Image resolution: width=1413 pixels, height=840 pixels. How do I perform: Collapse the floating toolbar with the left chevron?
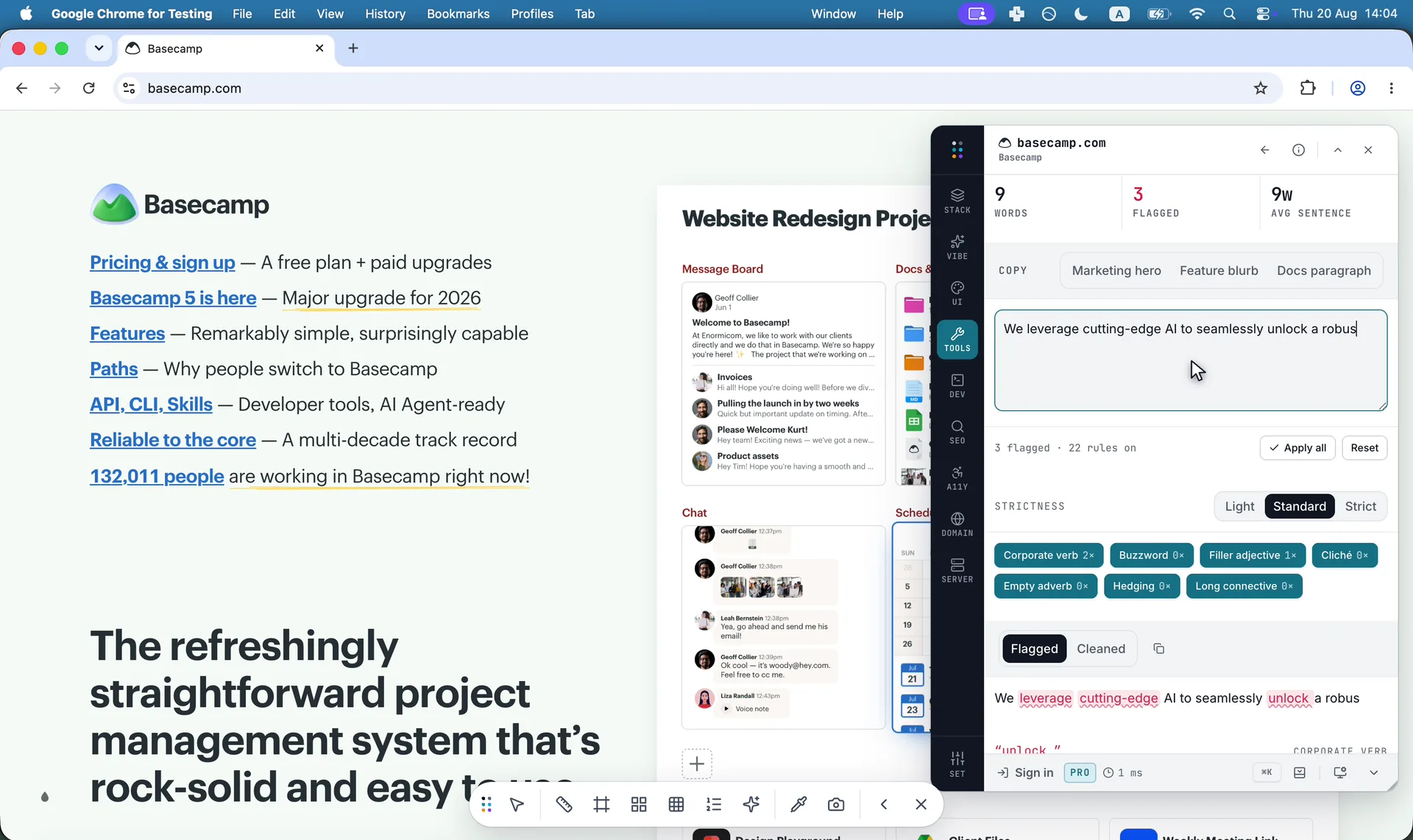pos(884,805)
